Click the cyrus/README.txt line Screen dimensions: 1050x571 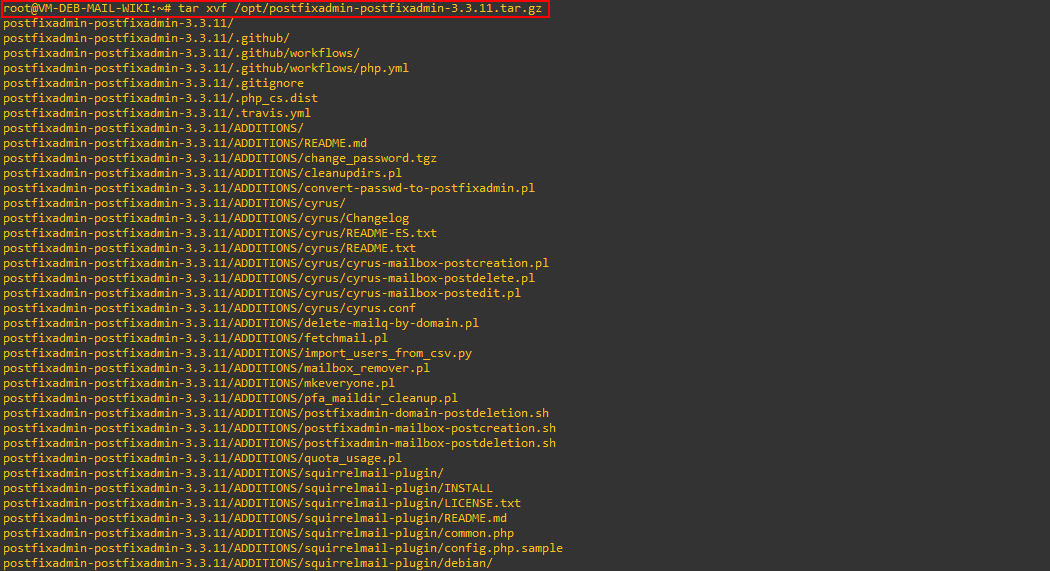click(209, 248)
